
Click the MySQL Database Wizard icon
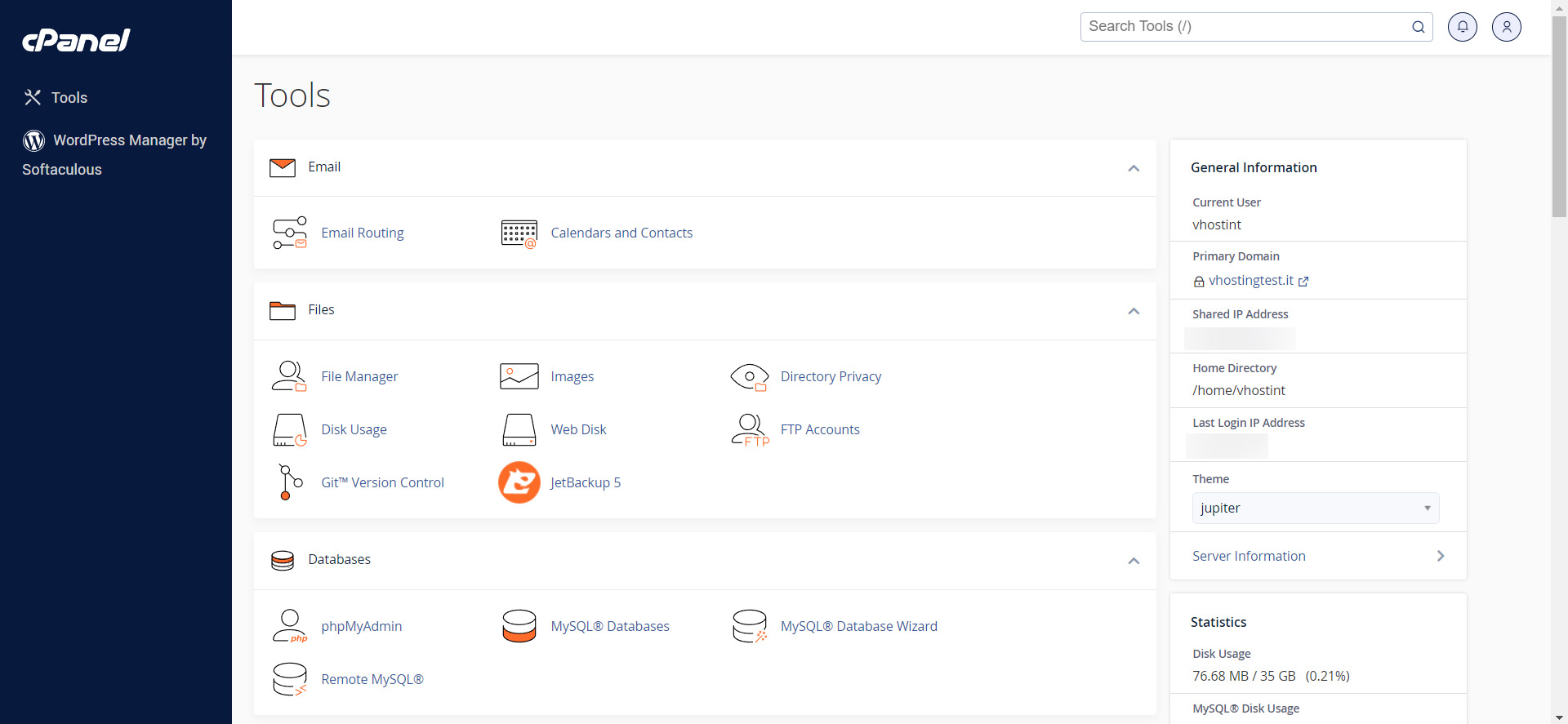point(750,626)
